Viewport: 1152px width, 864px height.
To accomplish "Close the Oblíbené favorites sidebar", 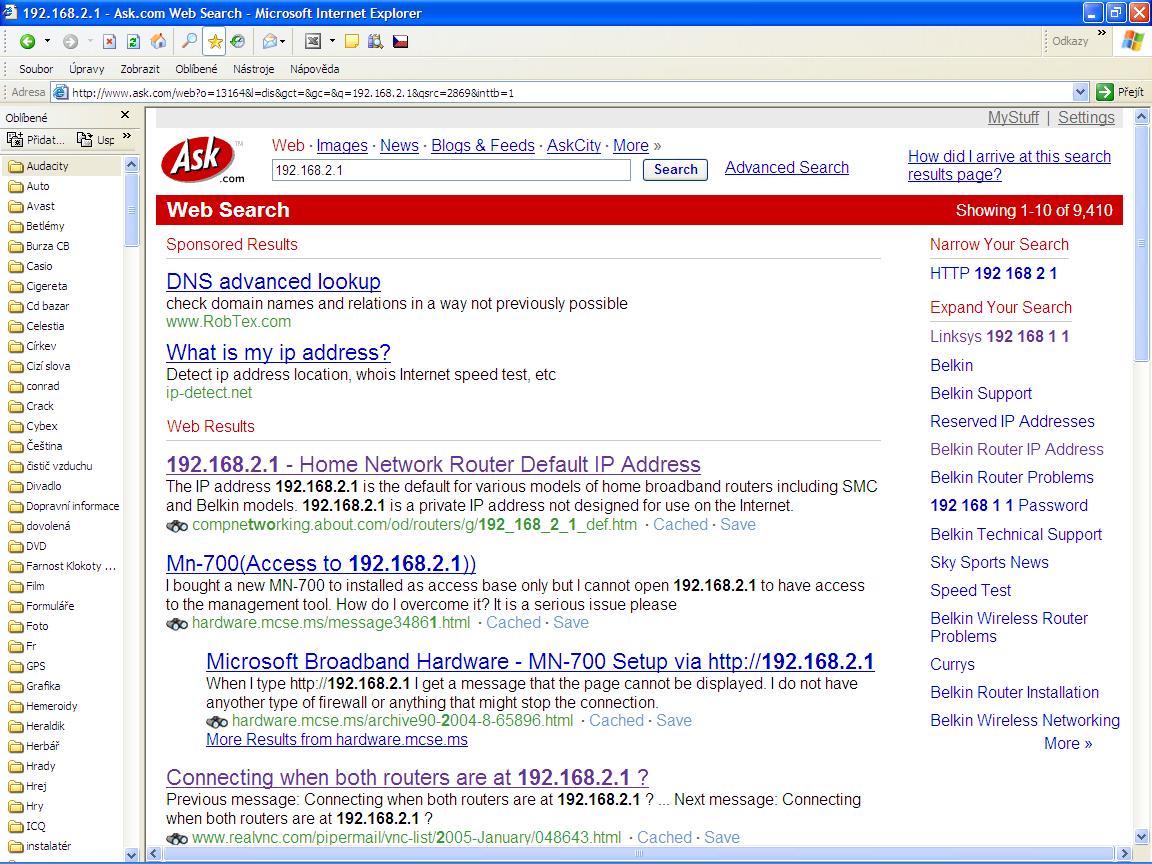I will pyautogui.click(x=125, y=116).
